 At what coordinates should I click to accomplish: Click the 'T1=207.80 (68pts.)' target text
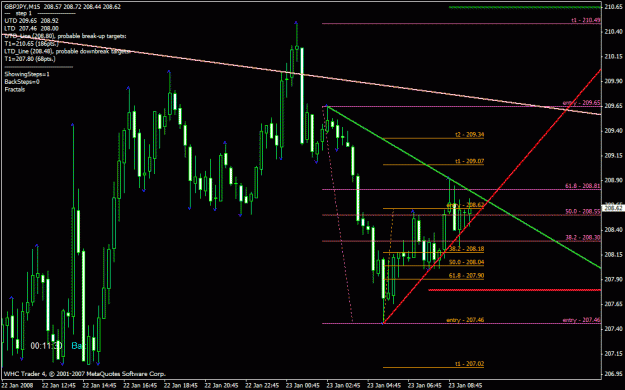[x=30, y=59]
